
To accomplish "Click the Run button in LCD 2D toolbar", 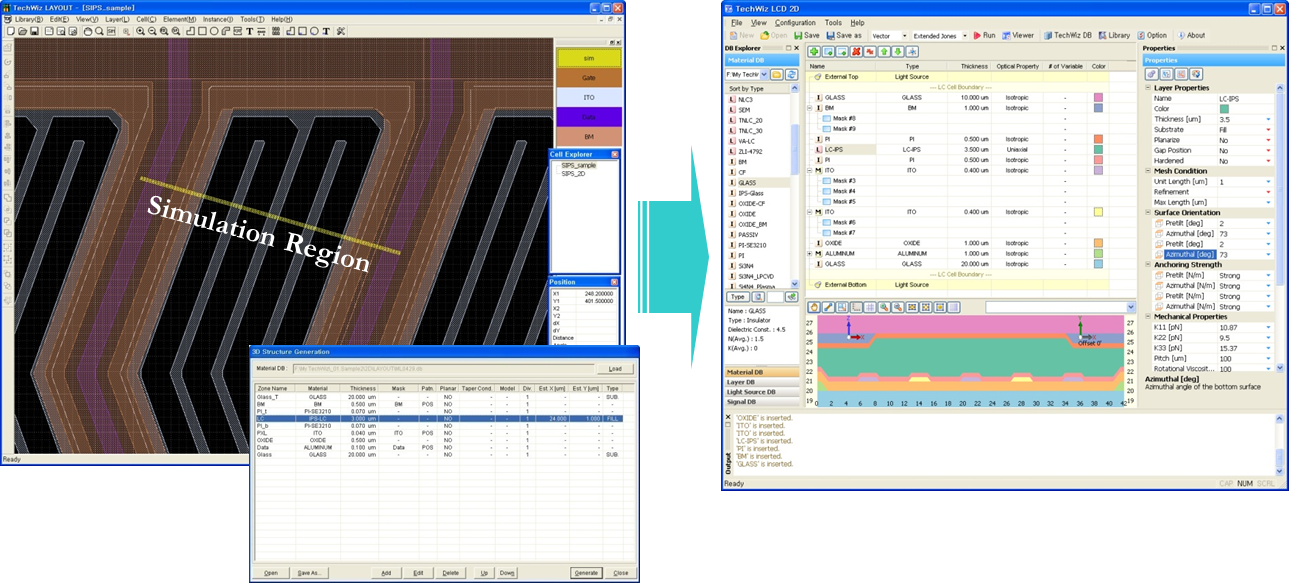I will [x=983, y=35].
